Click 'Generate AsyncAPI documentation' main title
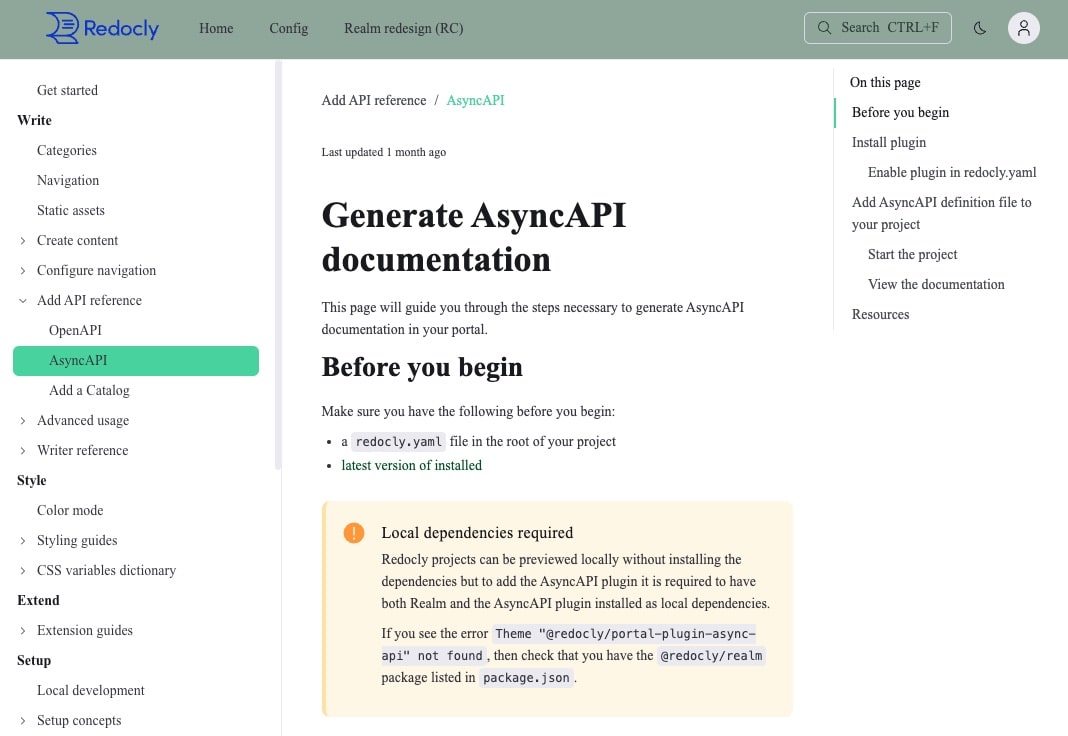 [473, 238]
